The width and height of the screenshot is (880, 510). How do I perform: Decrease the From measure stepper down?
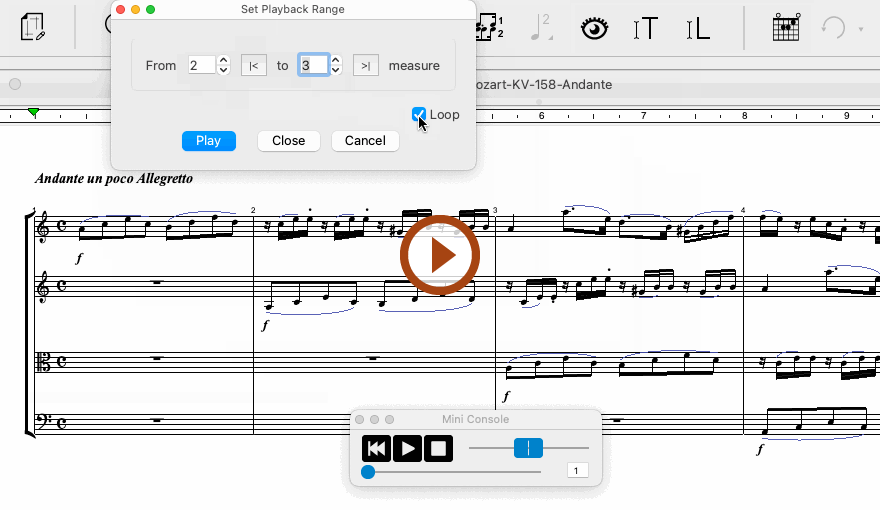pyautogui.click(x=223, y=70)
